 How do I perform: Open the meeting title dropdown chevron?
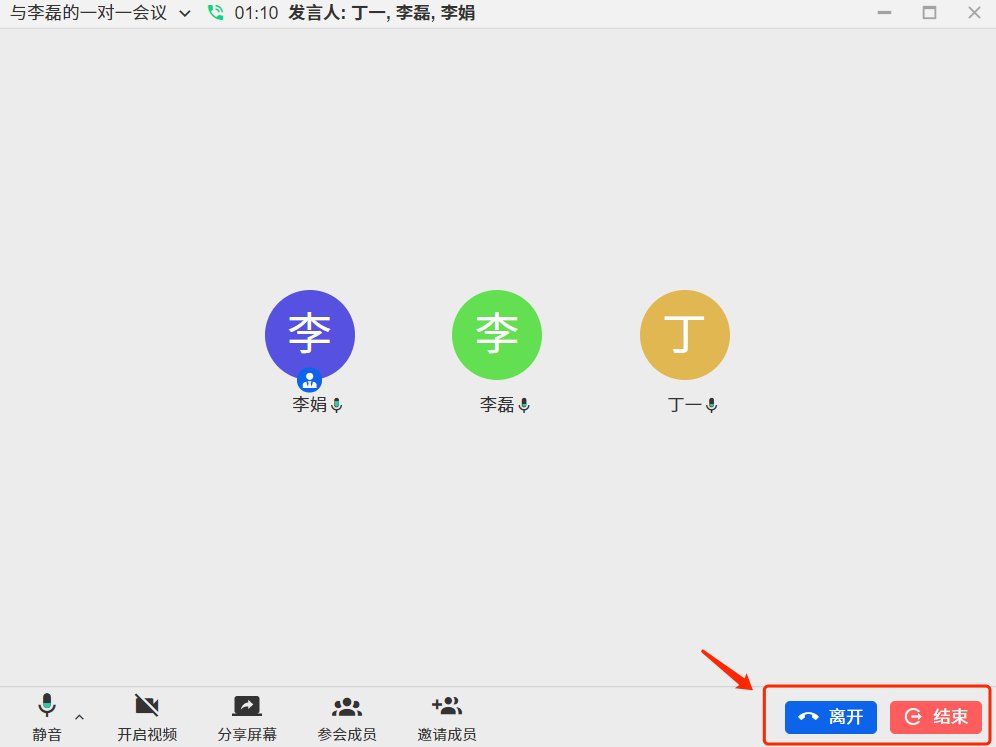pos(185,13)
